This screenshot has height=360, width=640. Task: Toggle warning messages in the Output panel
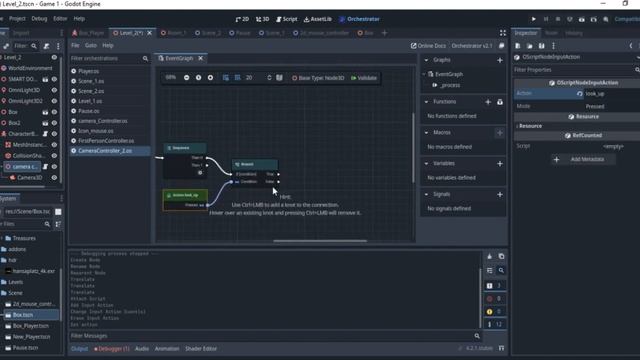pyautogui.click(x=494, y=311)
